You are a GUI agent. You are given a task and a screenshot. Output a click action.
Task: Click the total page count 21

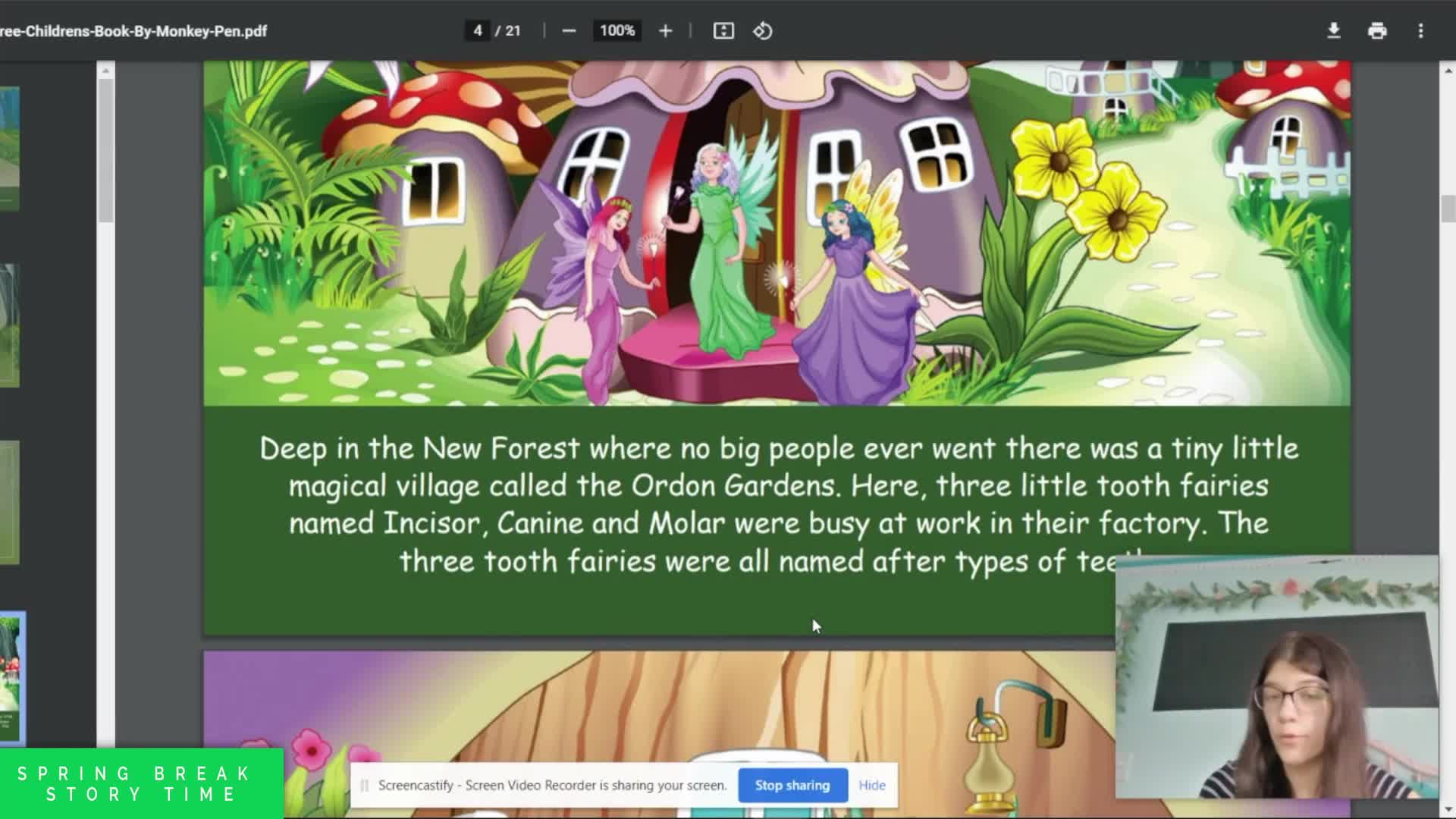click(513, 31)
